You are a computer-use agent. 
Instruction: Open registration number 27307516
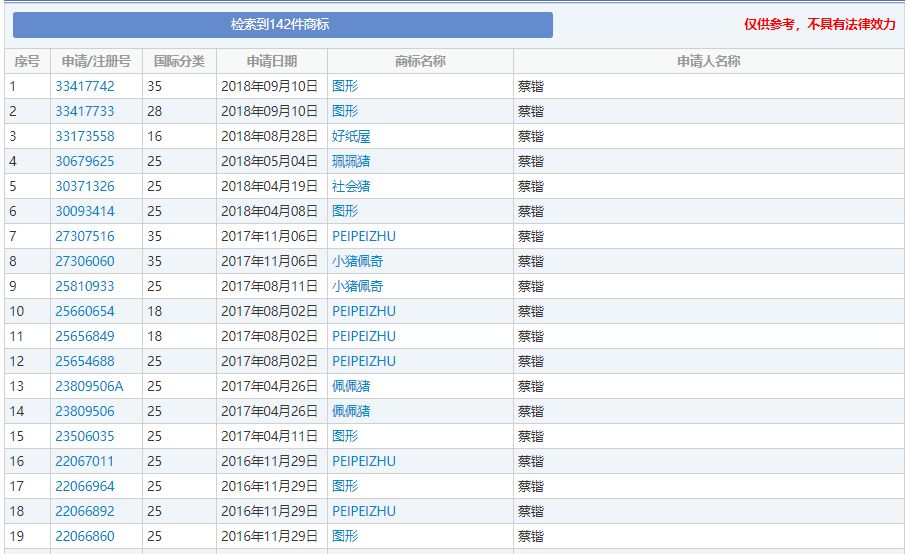click(84, 236)
